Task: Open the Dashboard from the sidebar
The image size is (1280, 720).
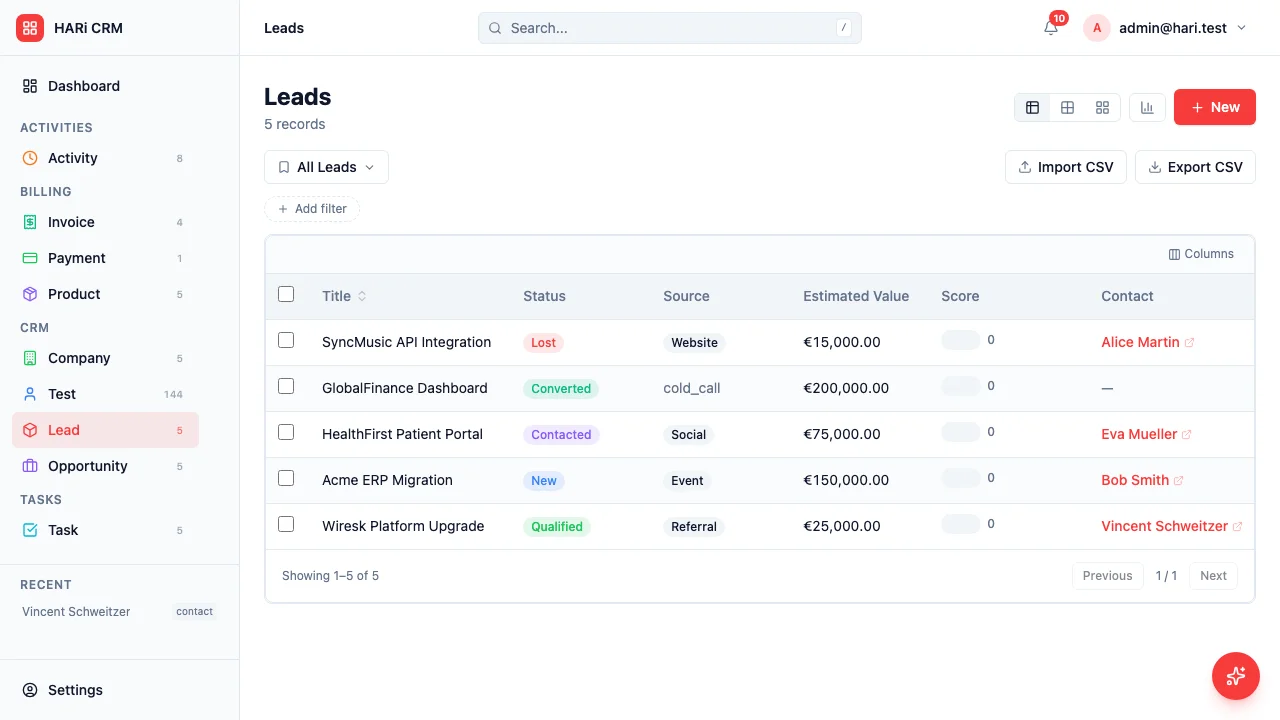Action: 83,86
